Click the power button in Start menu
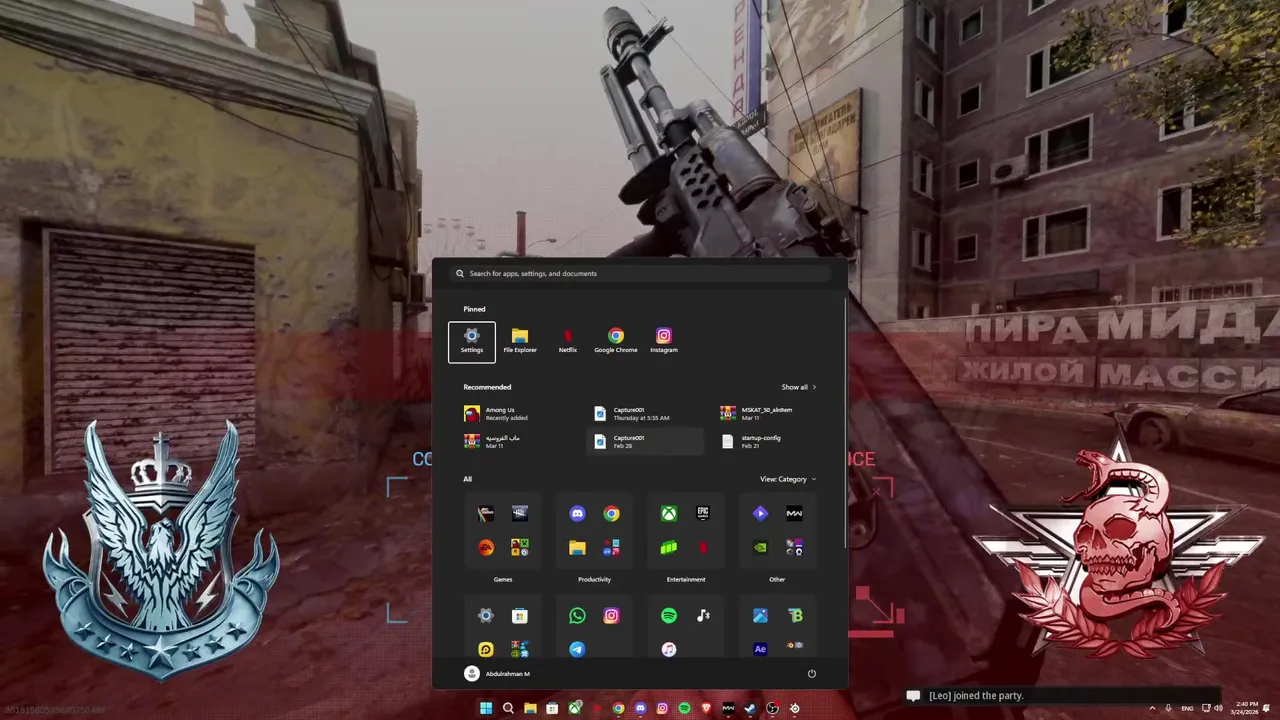The width and height of the screenshot is (1280, 720). tap(811, 674)
